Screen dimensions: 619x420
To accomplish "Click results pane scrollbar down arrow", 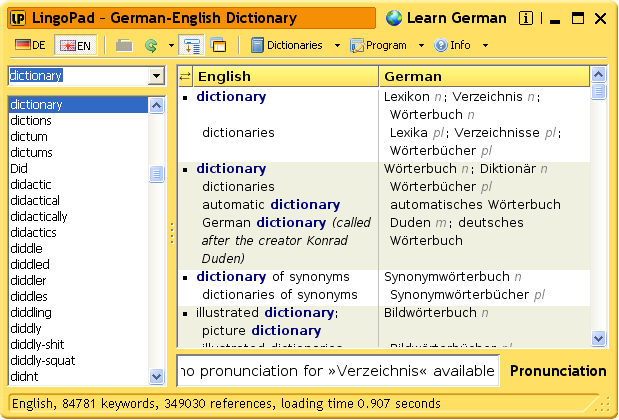I will pyautogui.click(x=598, y=338).
